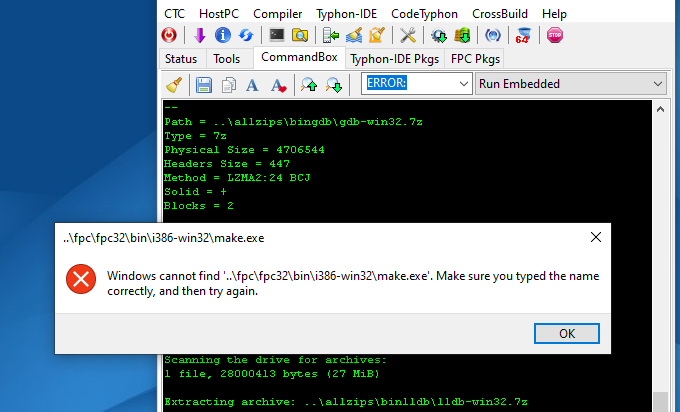Click the 64-bit icon in toolbar
The image size is (680, 412).
[524, 36]
